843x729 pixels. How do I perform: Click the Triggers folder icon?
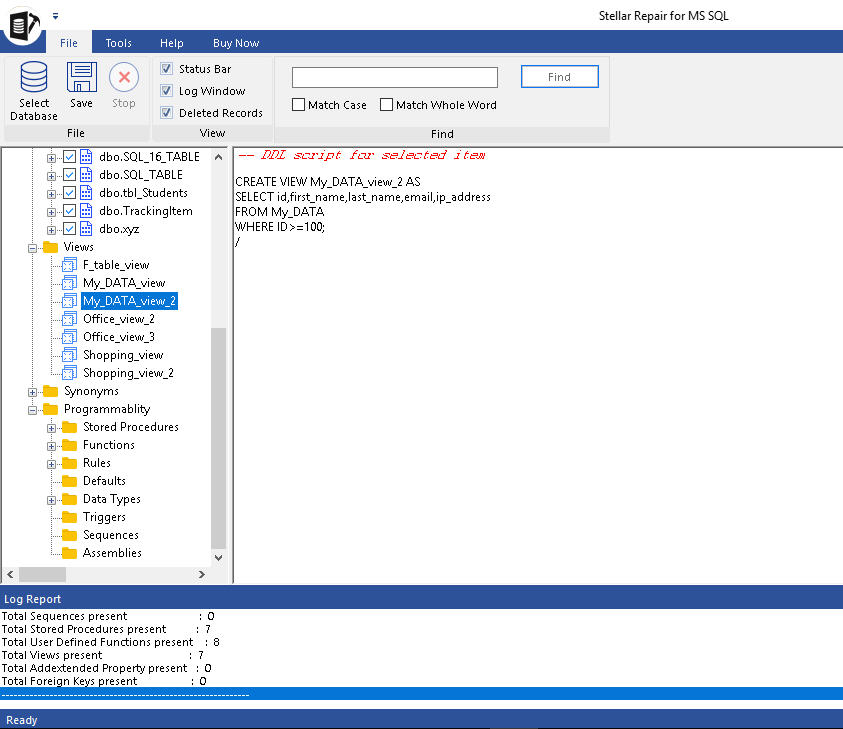click(69, 517)
